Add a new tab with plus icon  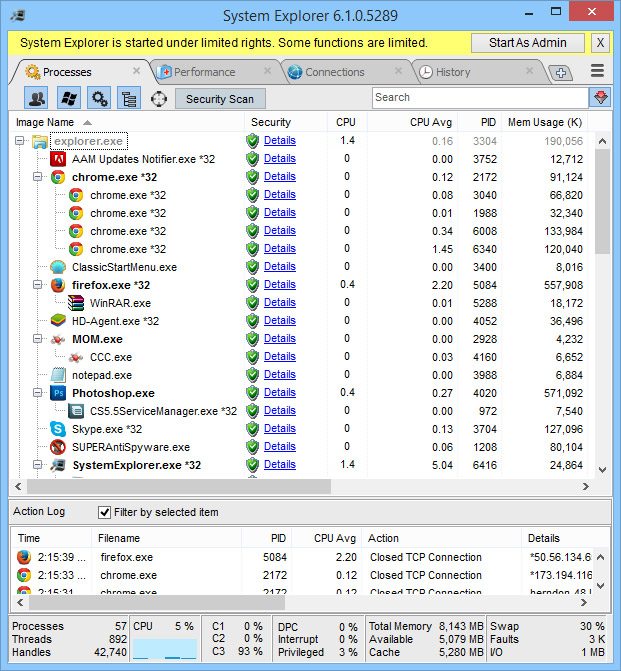coord(561,73)
